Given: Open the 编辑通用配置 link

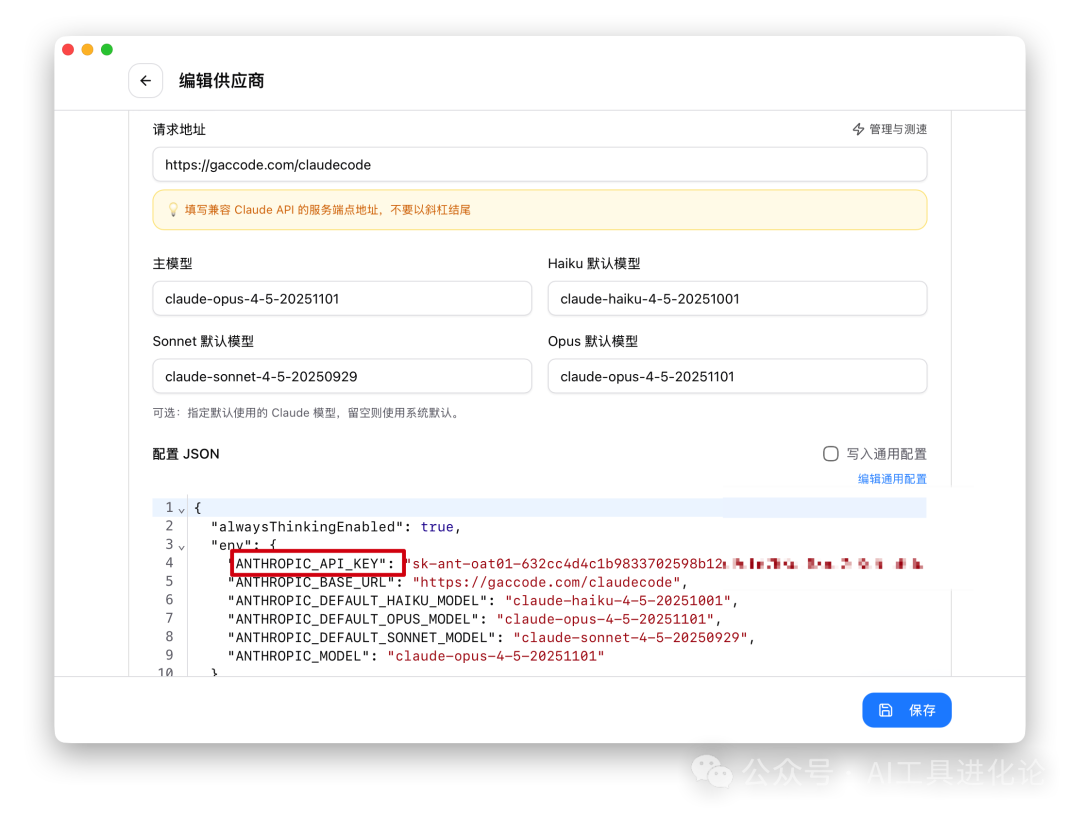Looking at the screenshot, I should 891,479.
